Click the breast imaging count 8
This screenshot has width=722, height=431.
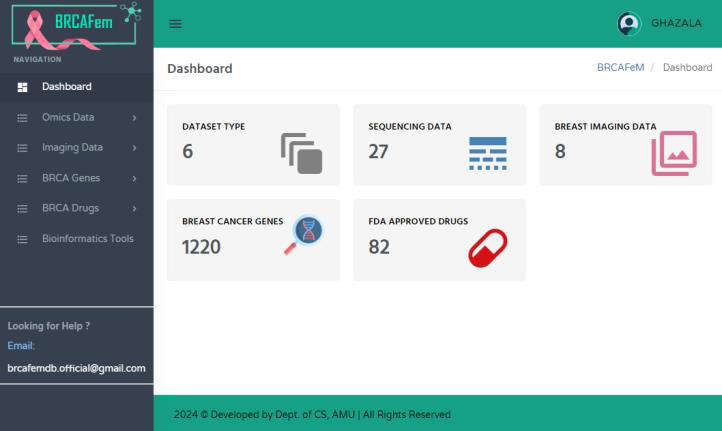560,151
